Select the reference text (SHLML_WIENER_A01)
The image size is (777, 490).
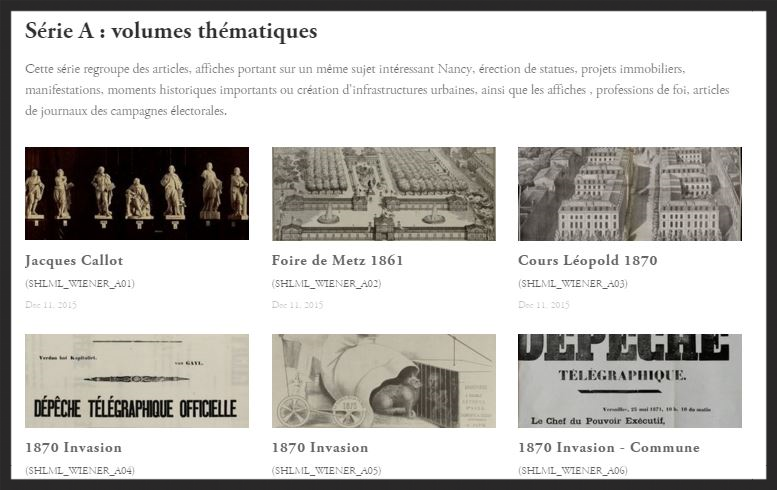pyautogui.click(x=80, y=283)
